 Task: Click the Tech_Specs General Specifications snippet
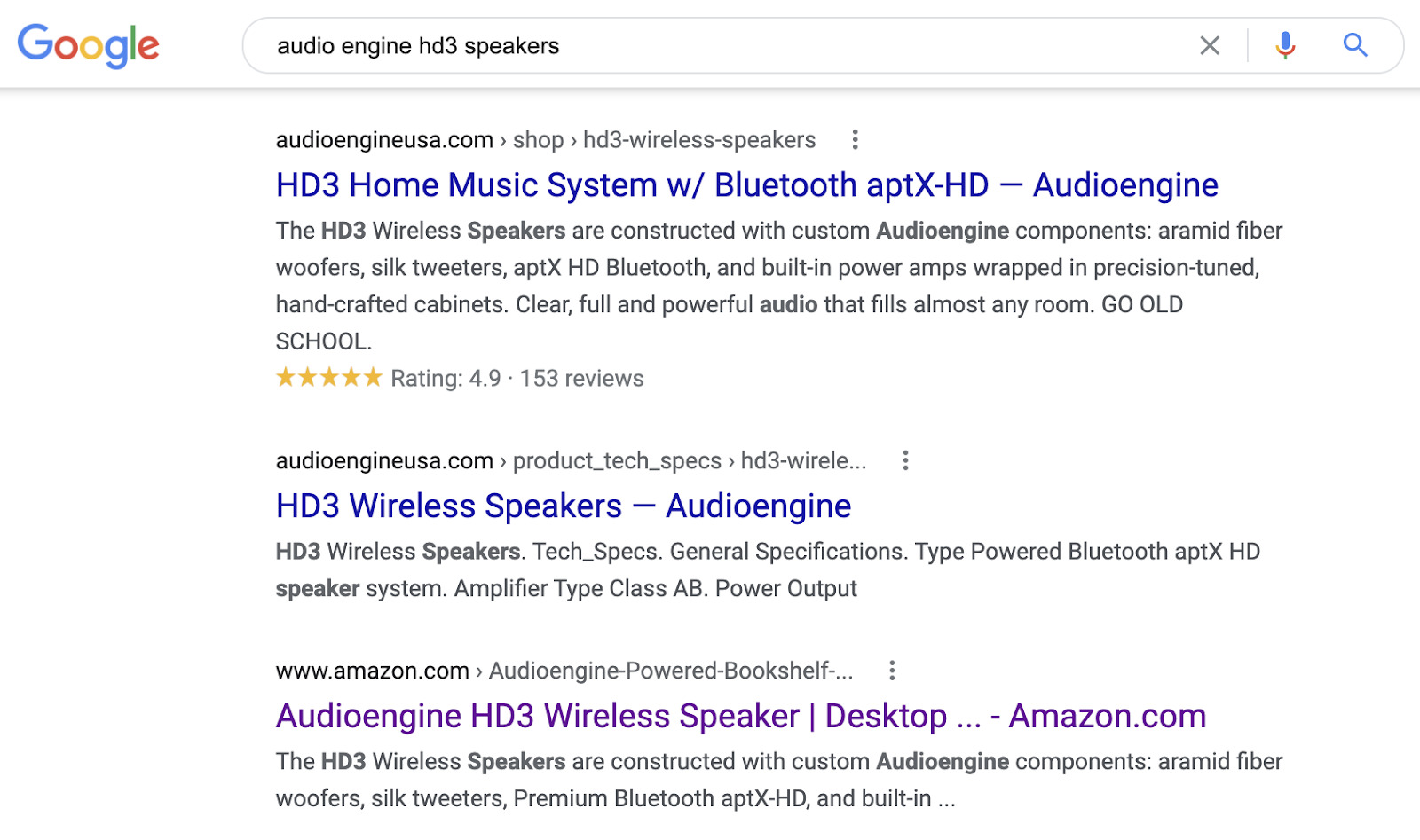click(768, 569)
